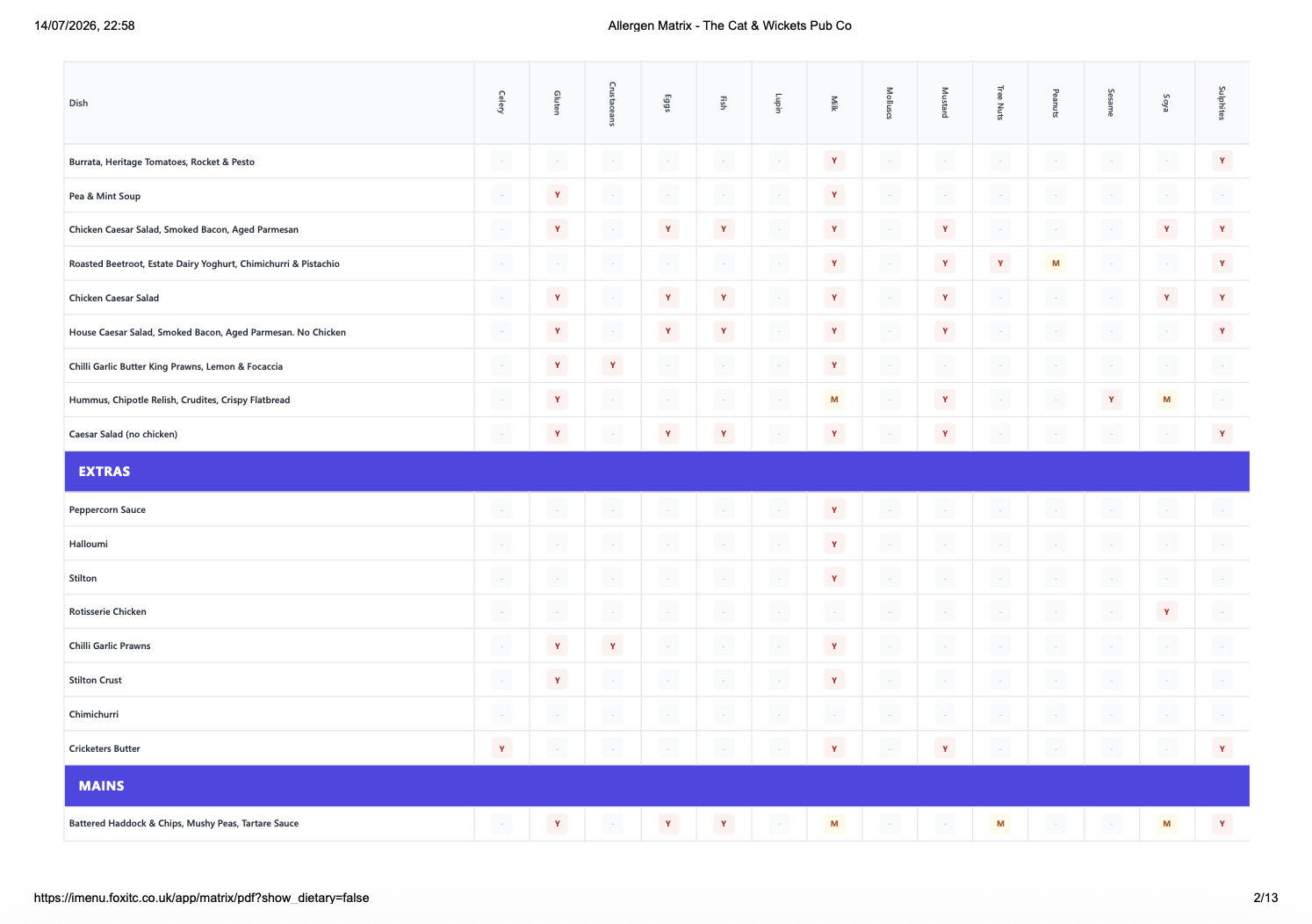Select the Stilton row name
The height and width of the screenshot is (924, 1312).
[83, 578]
